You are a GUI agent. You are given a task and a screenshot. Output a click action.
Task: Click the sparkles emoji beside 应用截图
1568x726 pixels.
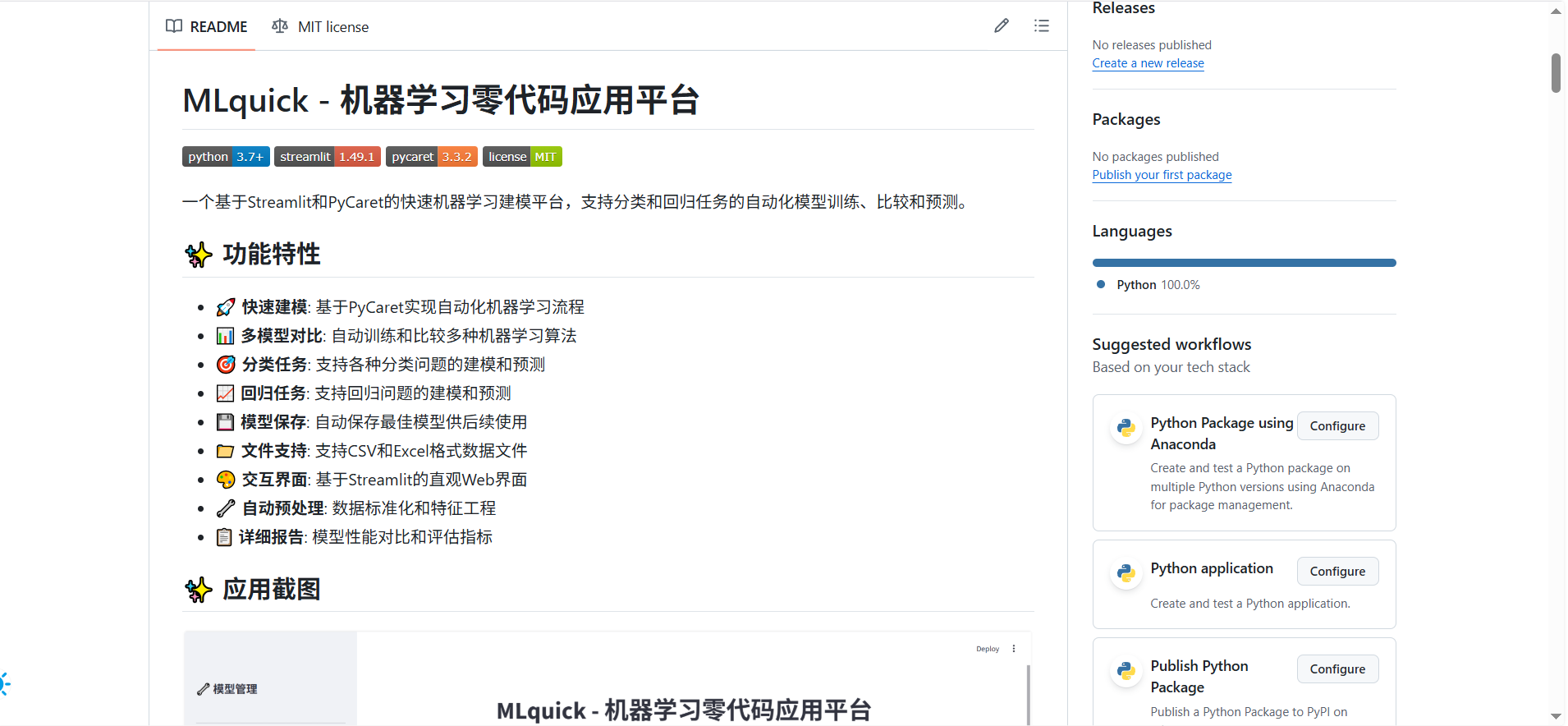tap(199, 590)
